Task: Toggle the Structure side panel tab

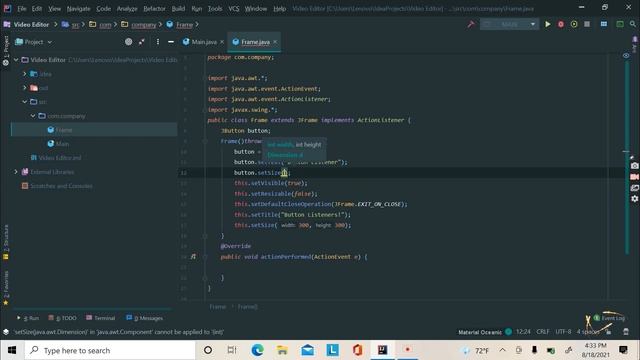Action: tap(6, 242)
